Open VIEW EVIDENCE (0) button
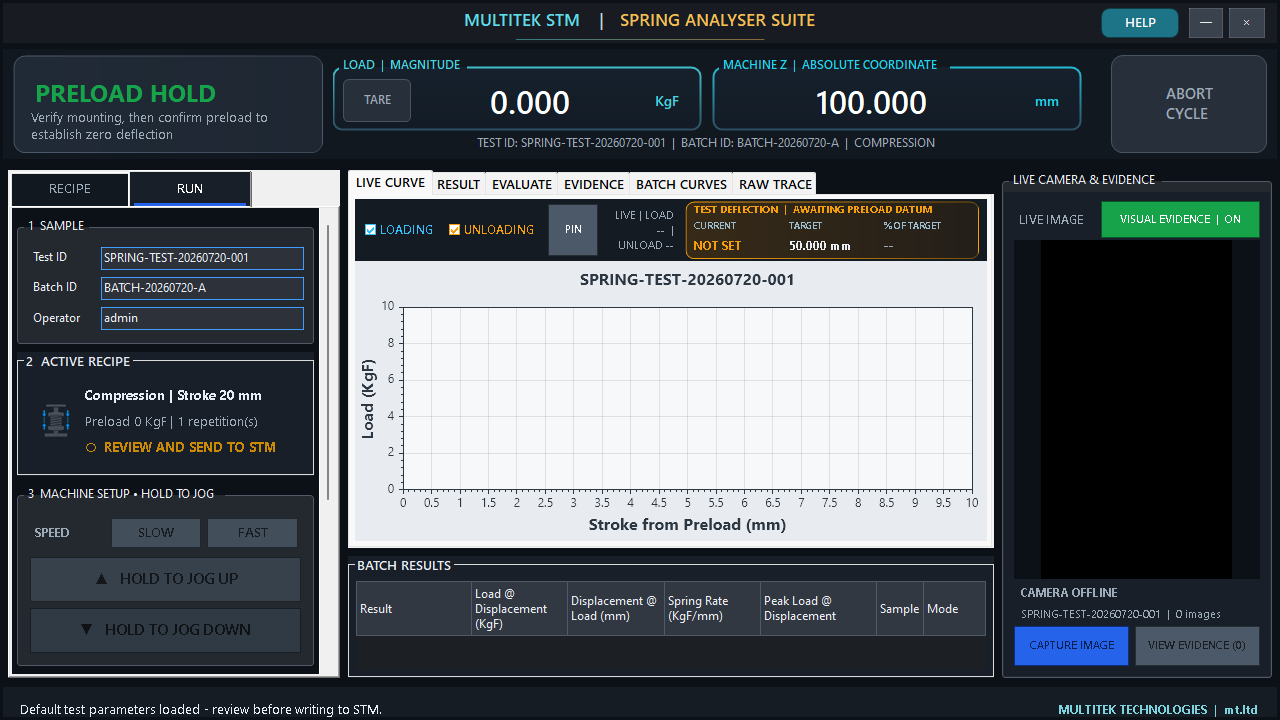 tap(1197, 646)
